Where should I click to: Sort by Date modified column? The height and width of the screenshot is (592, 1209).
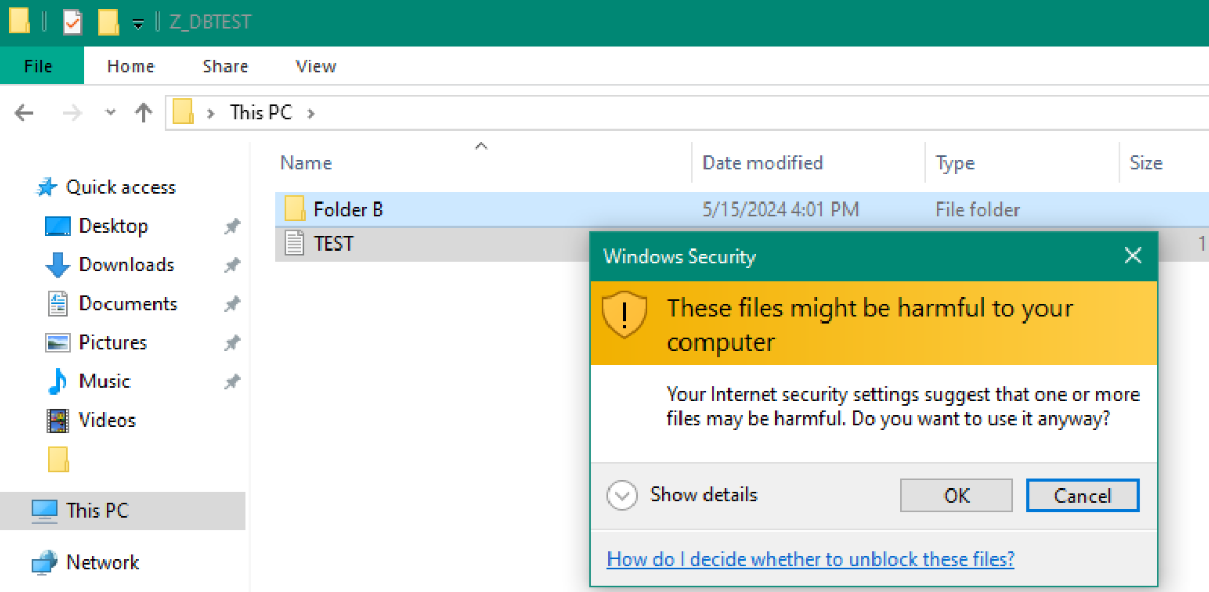pyautogui.click(x=763, y=163)
